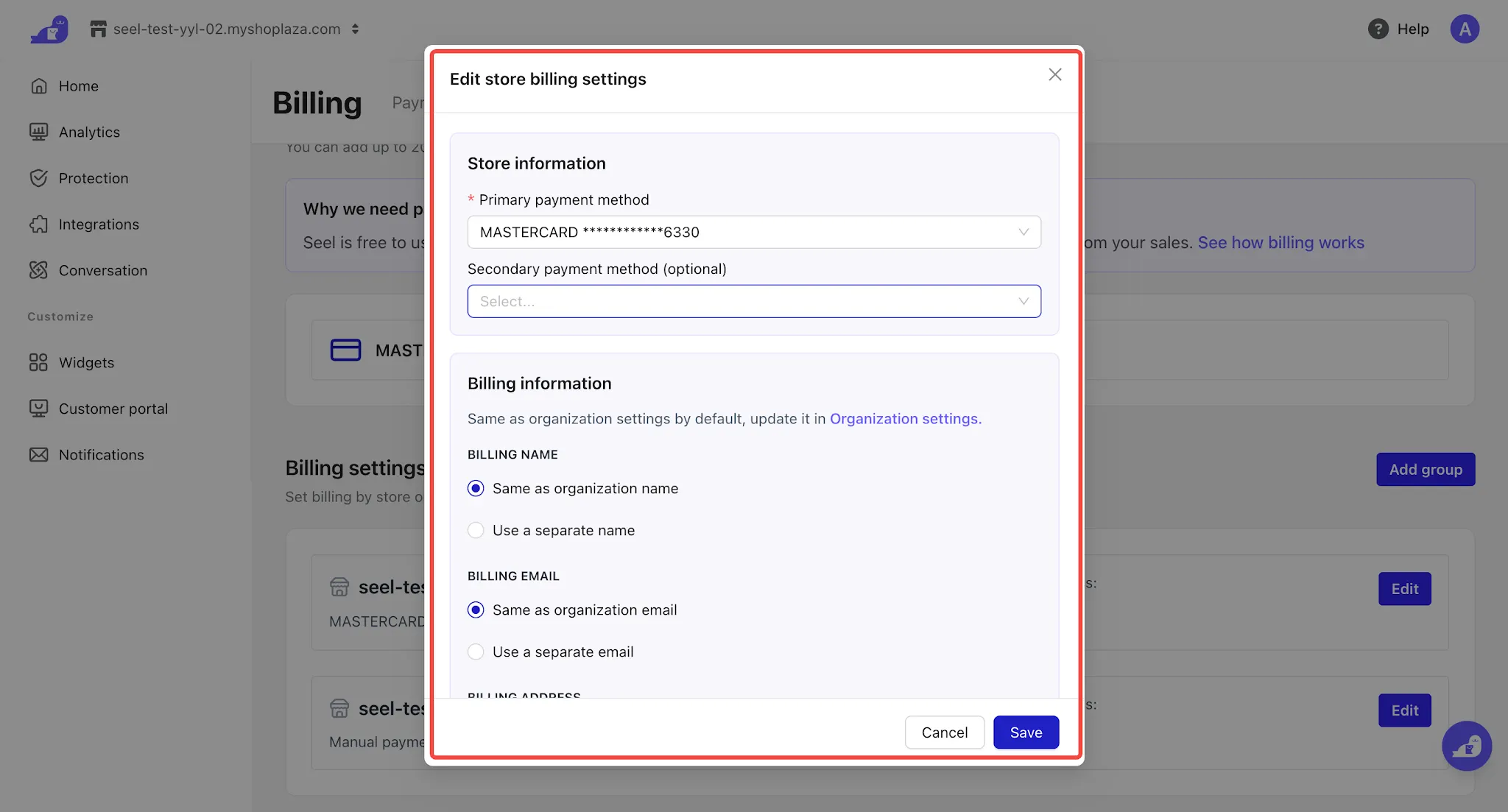The width and height of the screenshot is (1508, 812).
Task: Select Same as organization email
Action: click(572, 610)
